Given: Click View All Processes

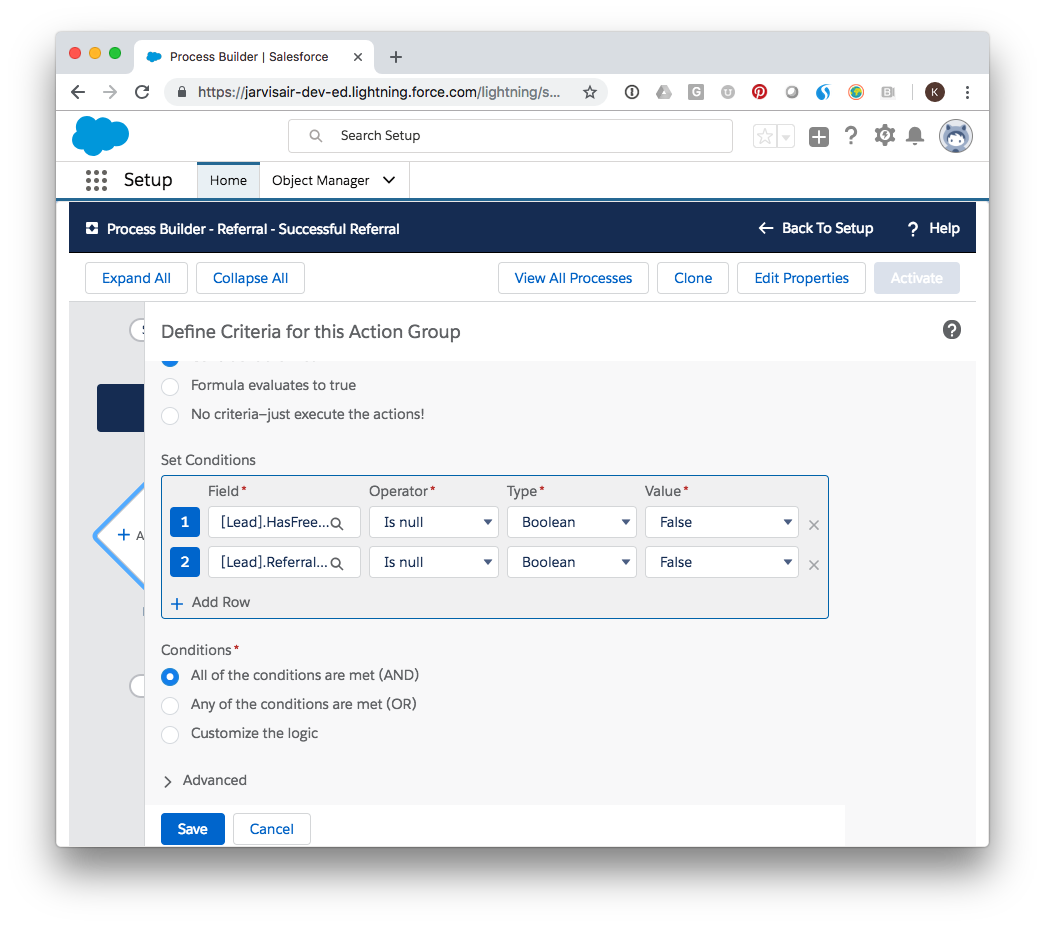Looking at the screenshot, I should [573, 278].
